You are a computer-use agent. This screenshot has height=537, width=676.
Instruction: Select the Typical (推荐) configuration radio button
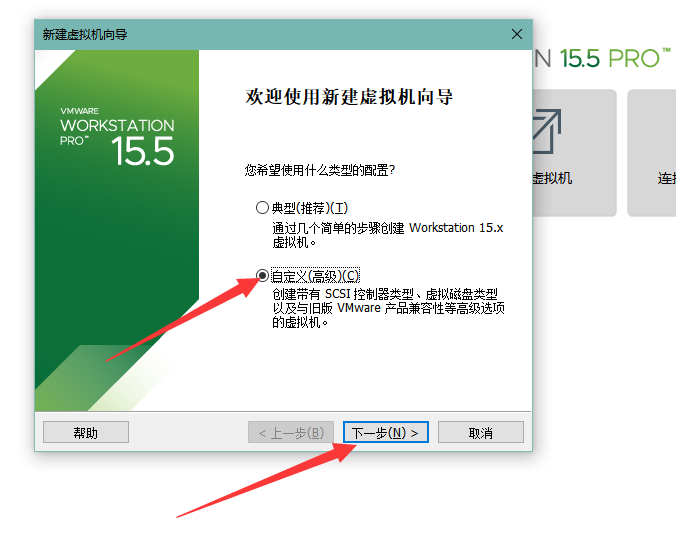tap(262, 208)
